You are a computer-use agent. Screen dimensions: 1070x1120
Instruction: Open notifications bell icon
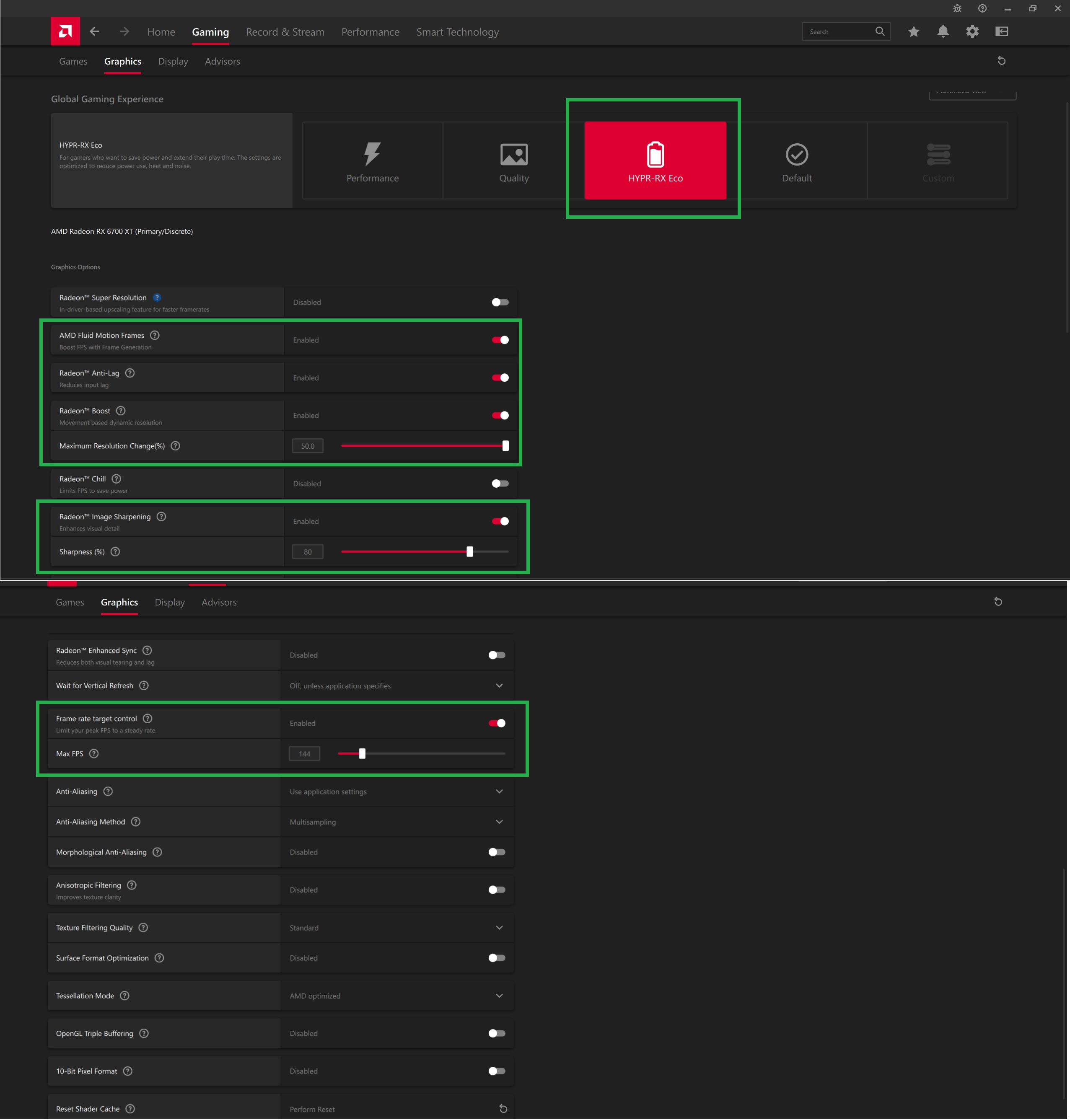click(943, 31)
